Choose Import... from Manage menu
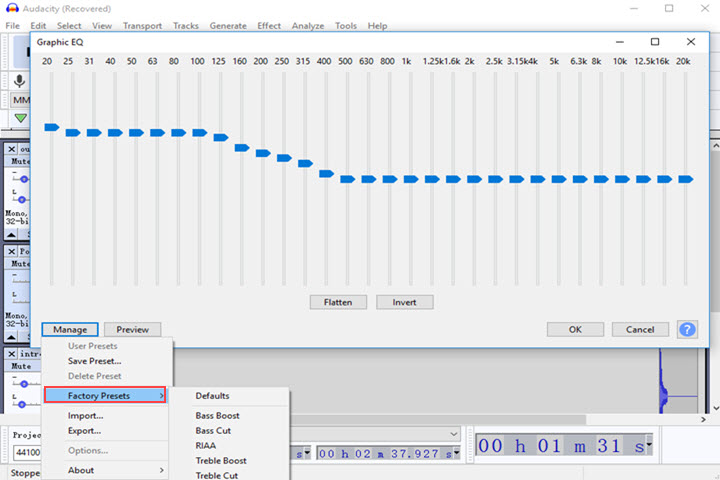The image size is (720, 480). click(x=85, y=416)
